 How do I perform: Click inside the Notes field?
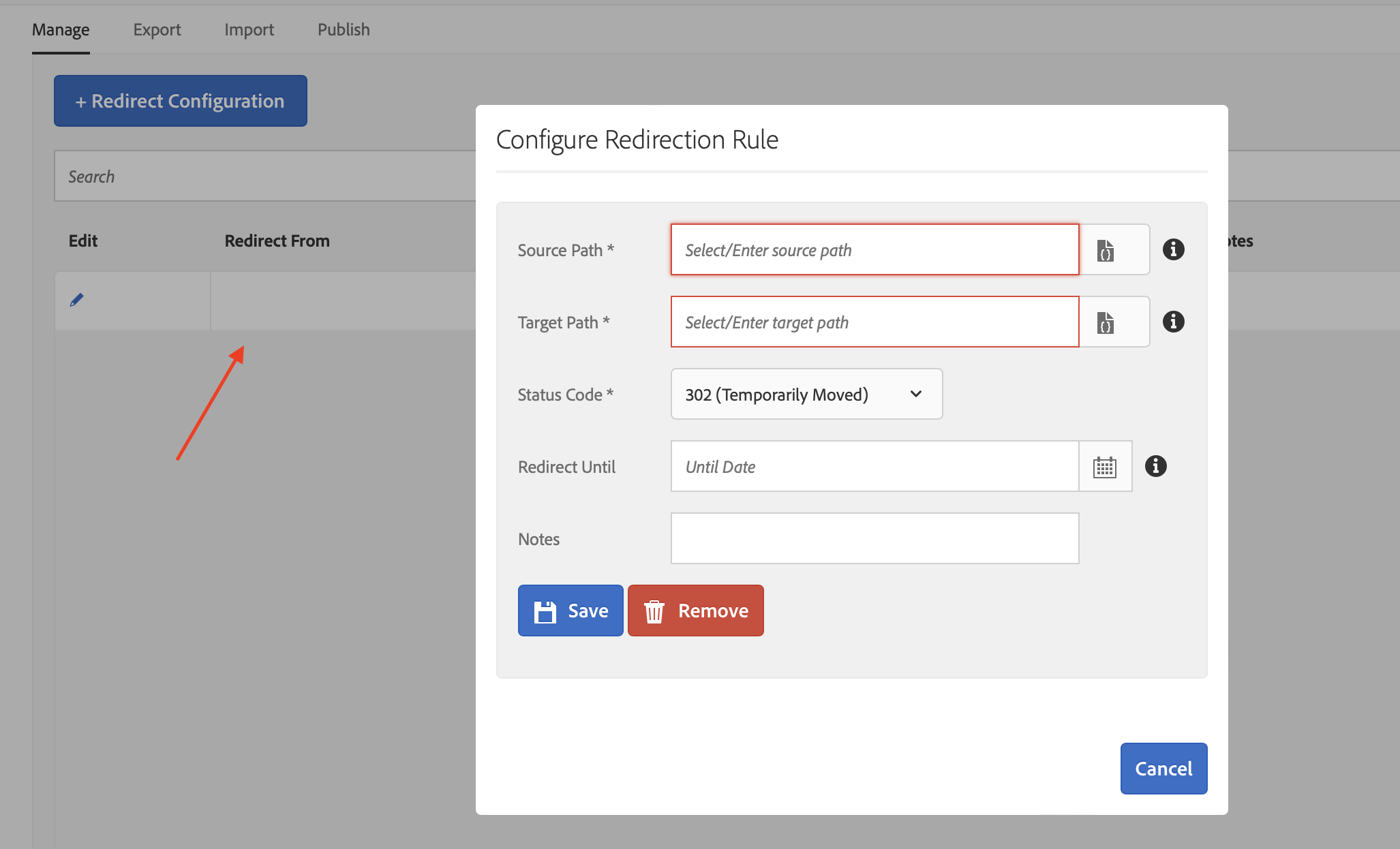pos(874,538)
